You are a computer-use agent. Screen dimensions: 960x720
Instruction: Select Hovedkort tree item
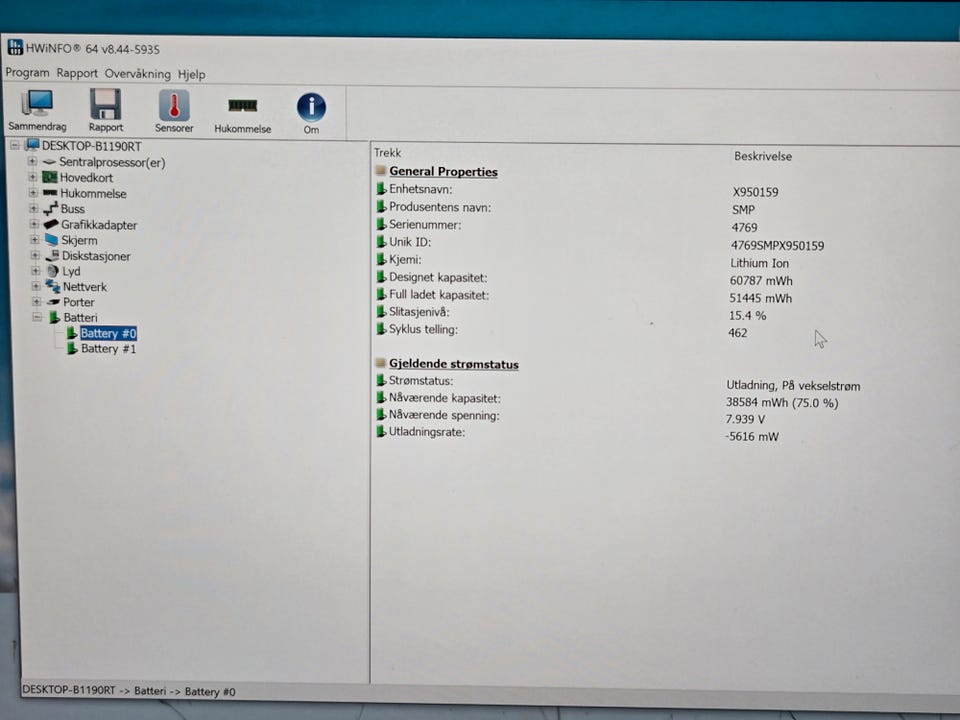click(86, 178)
